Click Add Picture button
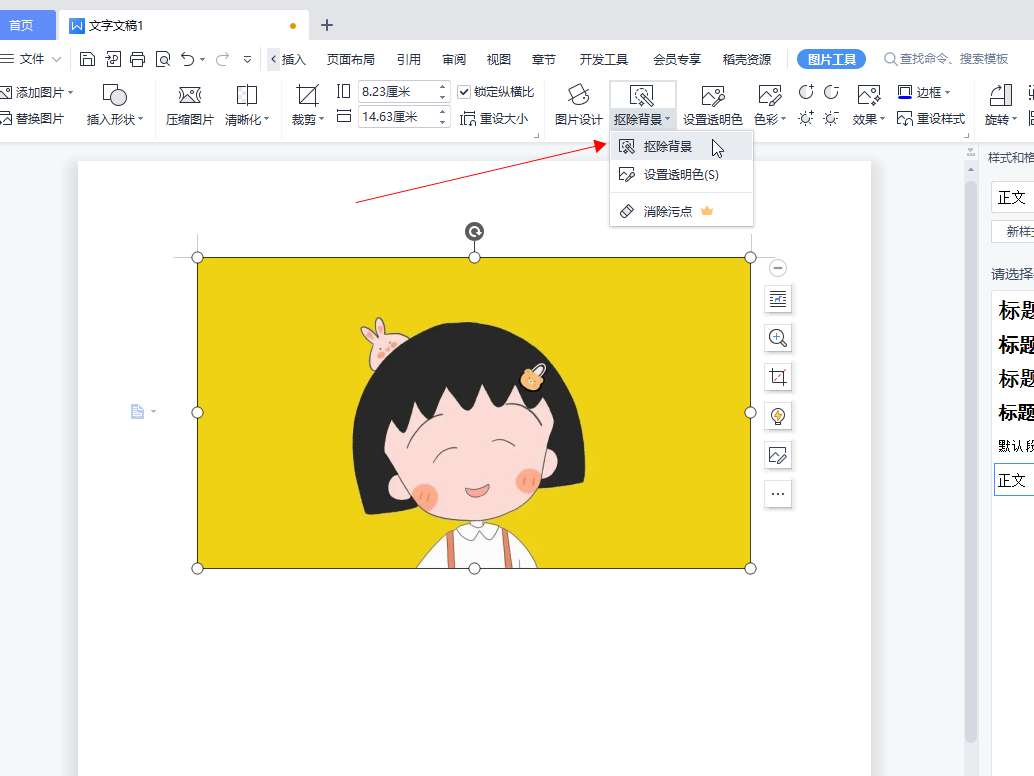The width and height of the screenshot is (1034, 776). (36, 92)
